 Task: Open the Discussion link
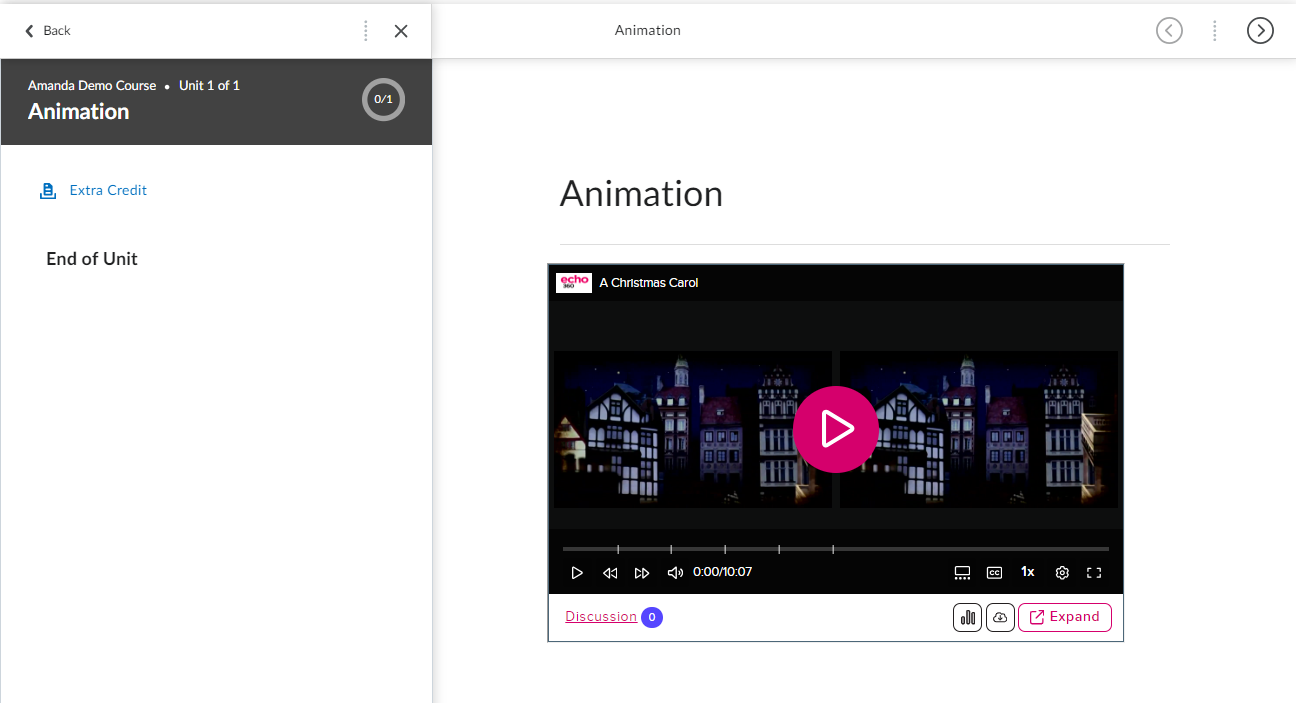[601, 617]
